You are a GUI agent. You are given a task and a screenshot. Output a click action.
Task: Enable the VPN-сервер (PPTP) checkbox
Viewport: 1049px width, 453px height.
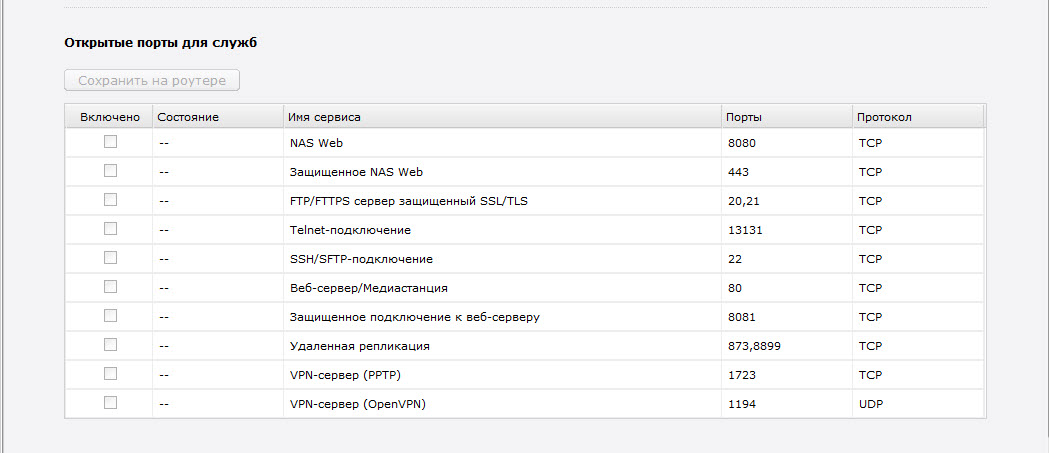pos(110,373)
